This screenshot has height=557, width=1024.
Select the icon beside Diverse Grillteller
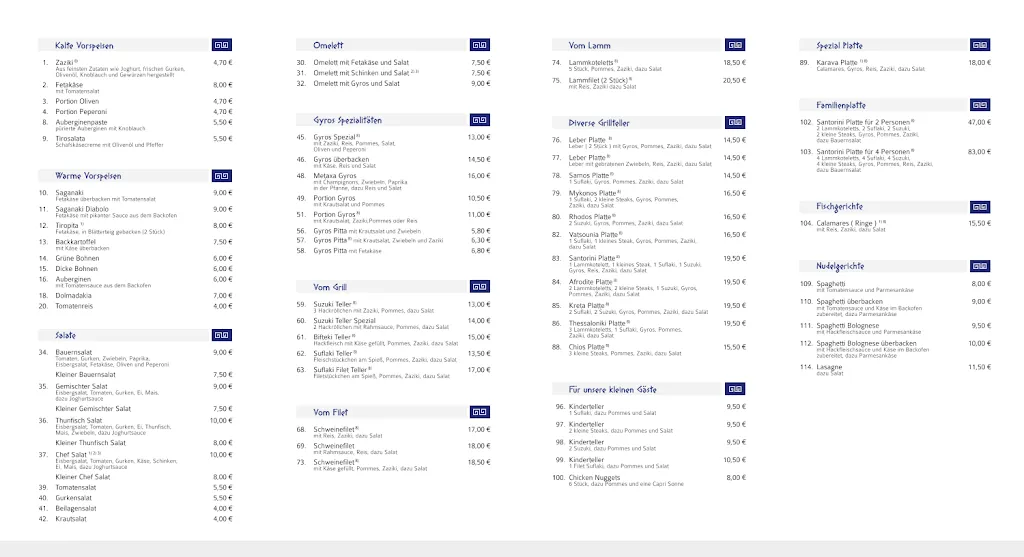click(x=735, y=123)
